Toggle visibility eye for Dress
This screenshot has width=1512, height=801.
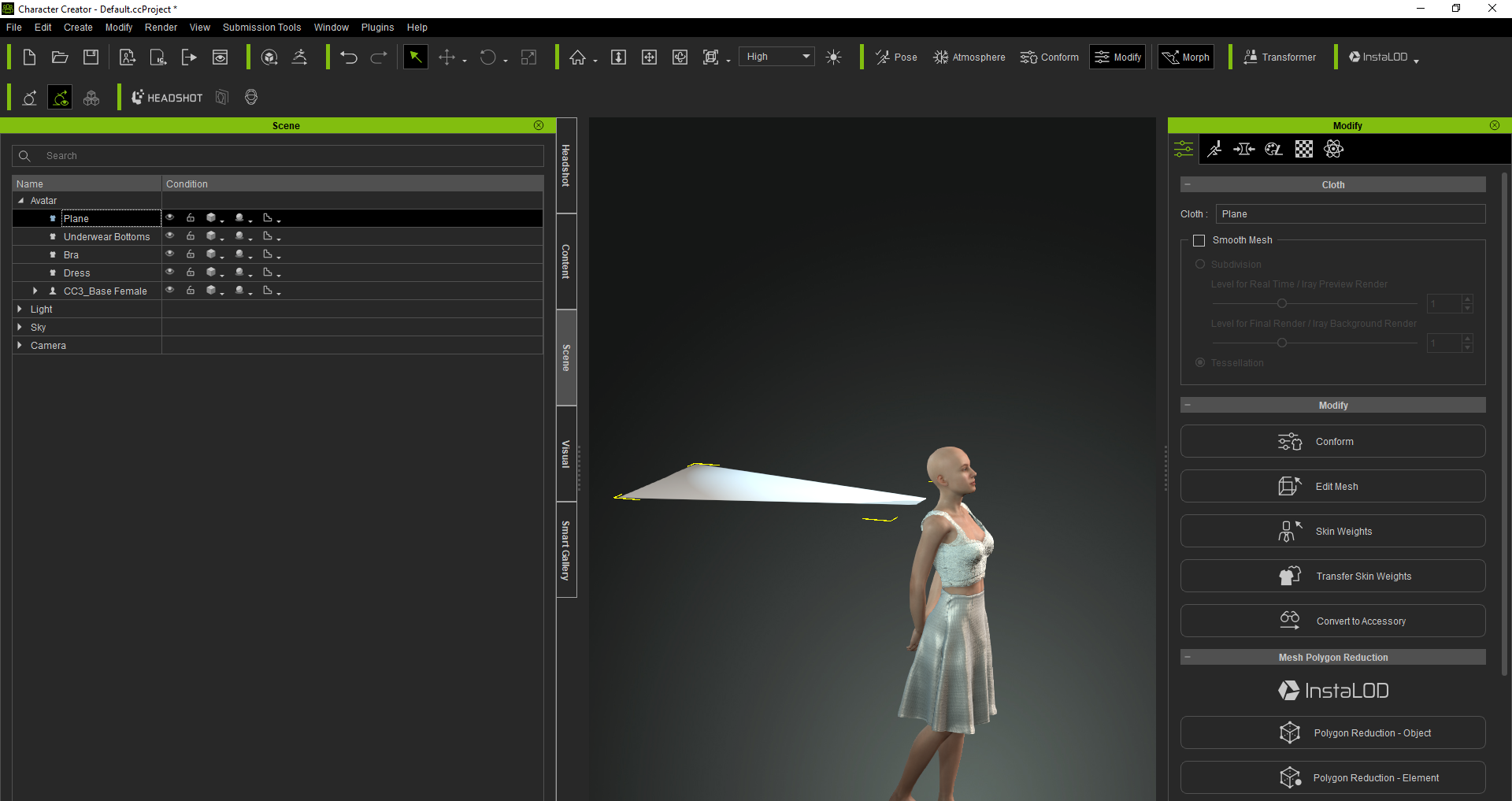pyautogui.click(x=169, y=272)
